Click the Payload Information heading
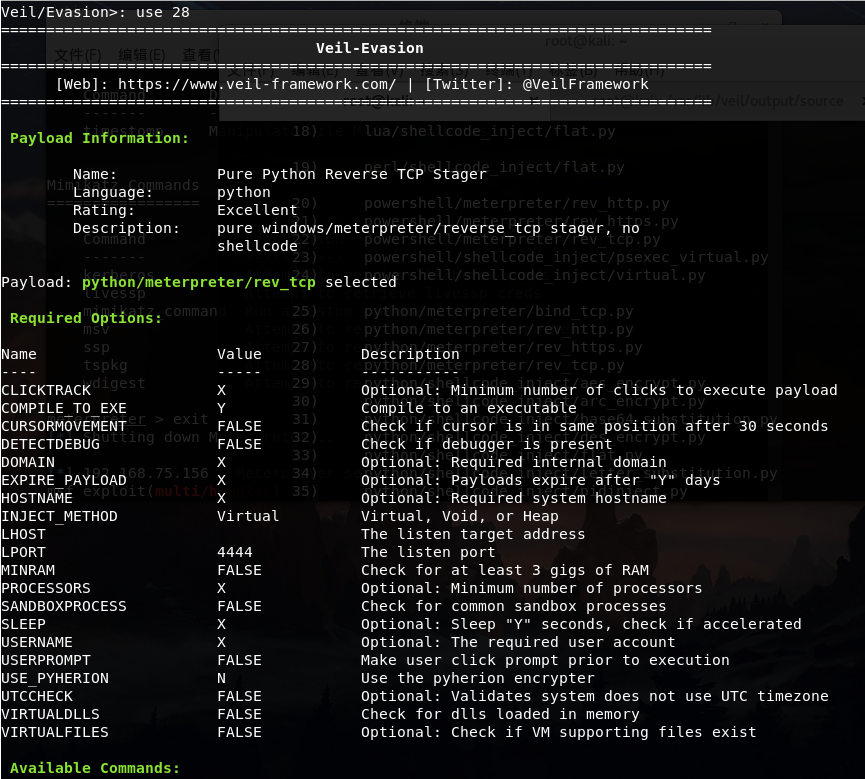This screenshot has height=779, width=865. click(x=99, y=138)
